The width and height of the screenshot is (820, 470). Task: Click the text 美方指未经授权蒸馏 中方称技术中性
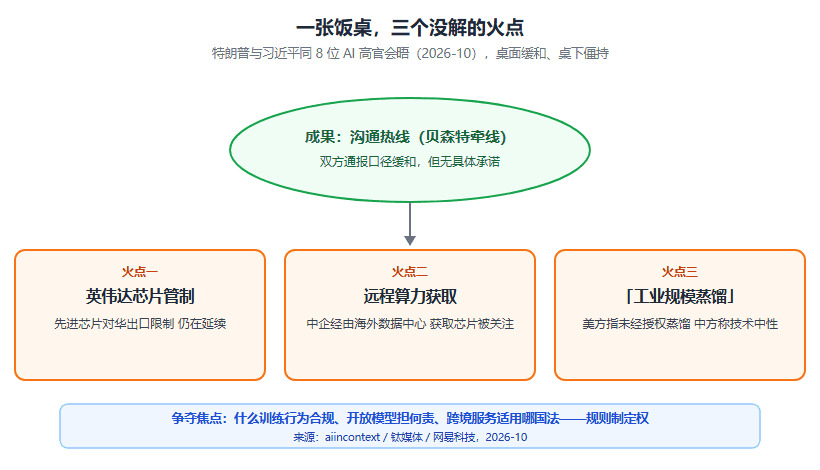point(679,324)
